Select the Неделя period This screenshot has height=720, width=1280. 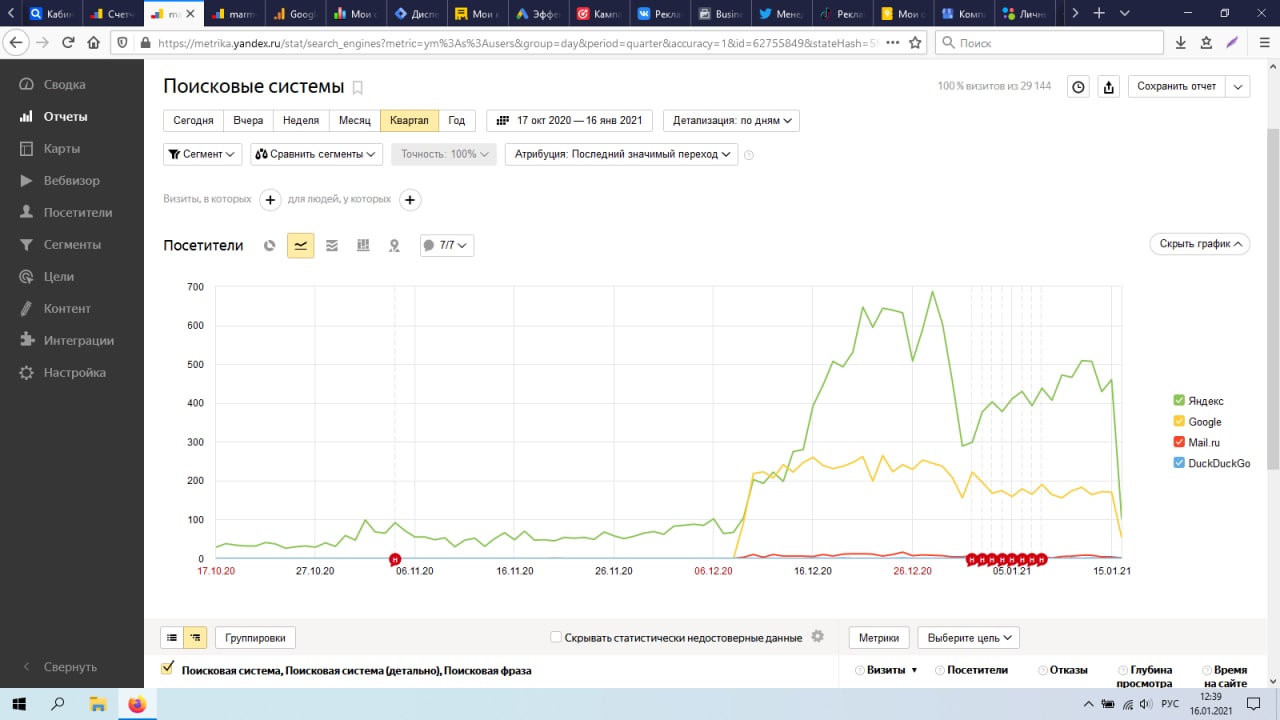[301, 120]
